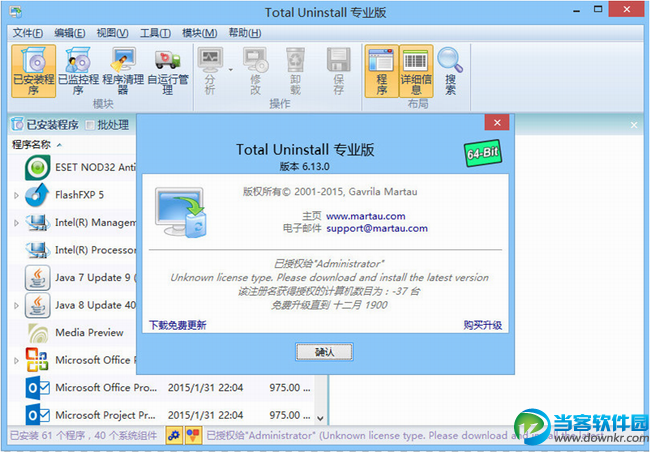Click the monitor logo in About dialog
Viewport: 650px width, 452px height.
click(181, 212)
